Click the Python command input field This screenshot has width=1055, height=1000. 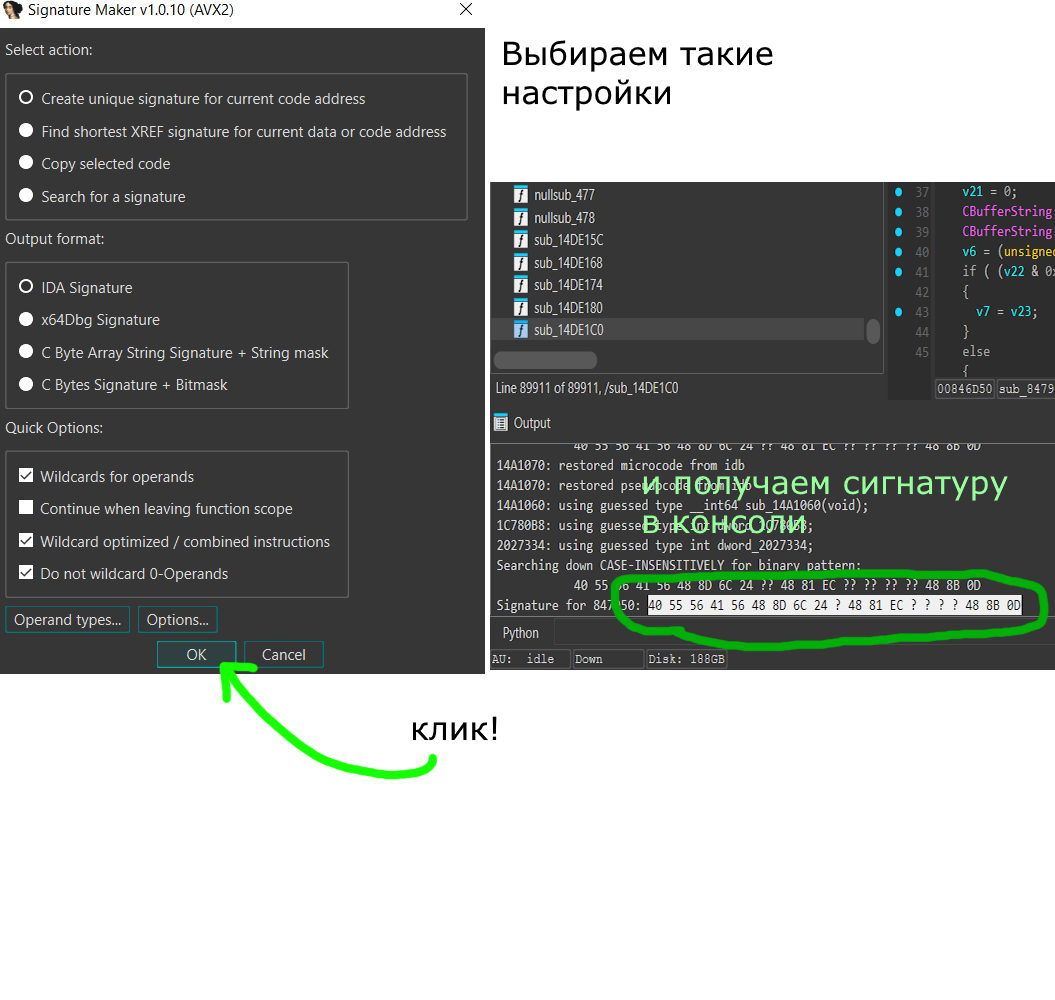[x=805, y=633]
